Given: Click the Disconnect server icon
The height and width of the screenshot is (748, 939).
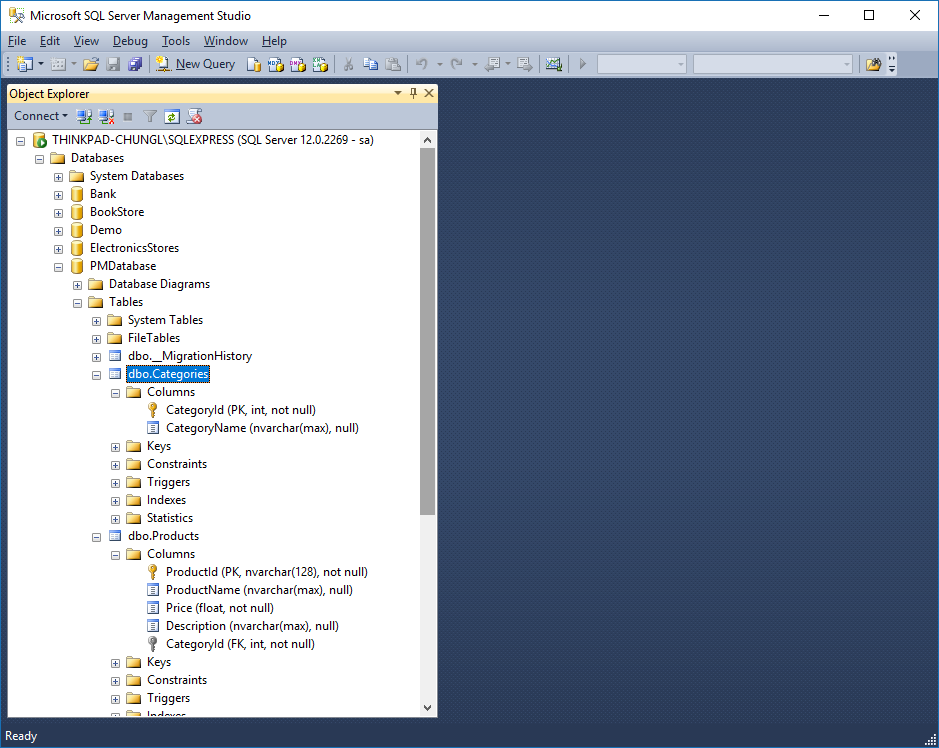Looking at the screenshot, I should (x=106, y=116).
